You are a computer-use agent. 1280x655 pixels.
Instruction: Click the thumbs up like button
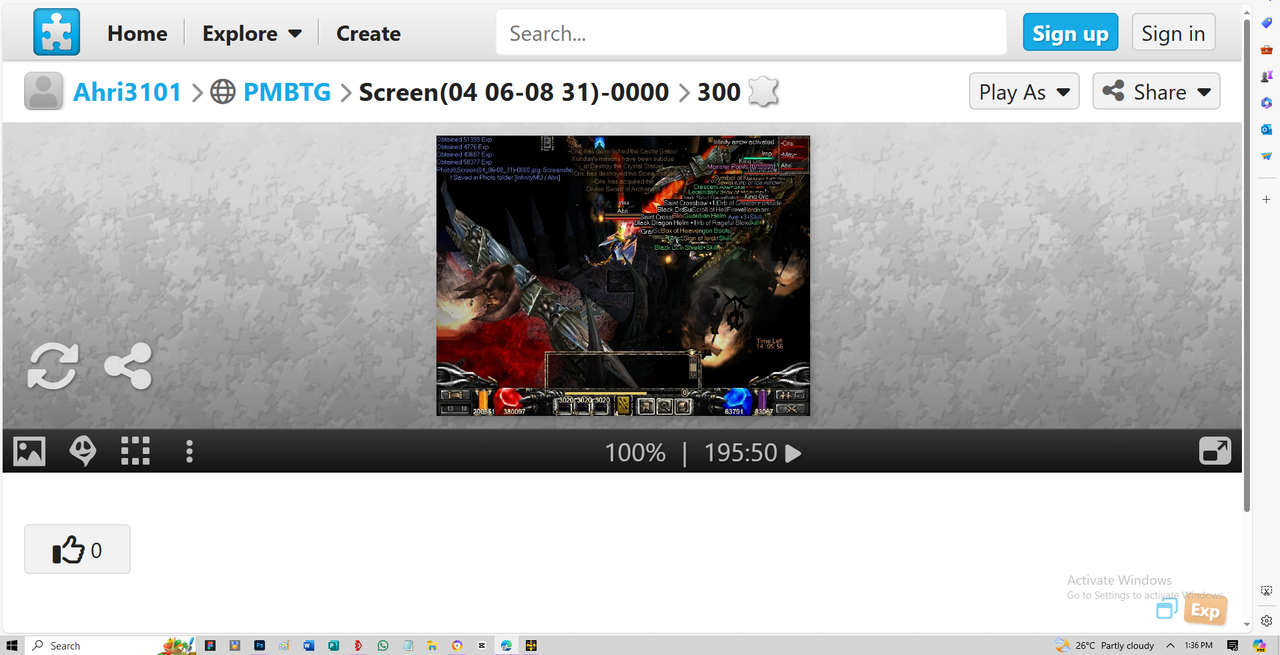coord(77,549)
